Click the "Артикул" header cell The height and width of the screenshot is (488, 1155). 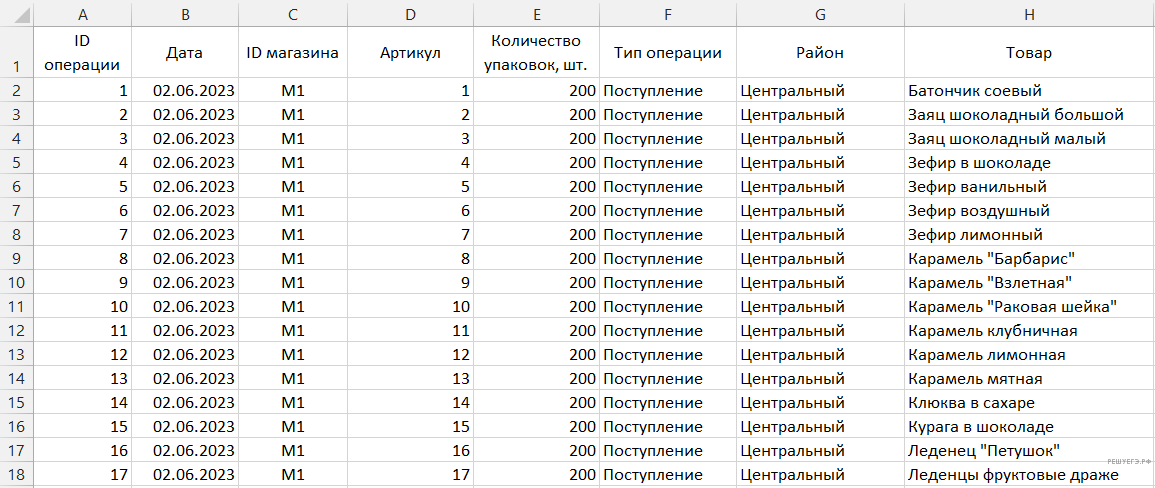410,53
